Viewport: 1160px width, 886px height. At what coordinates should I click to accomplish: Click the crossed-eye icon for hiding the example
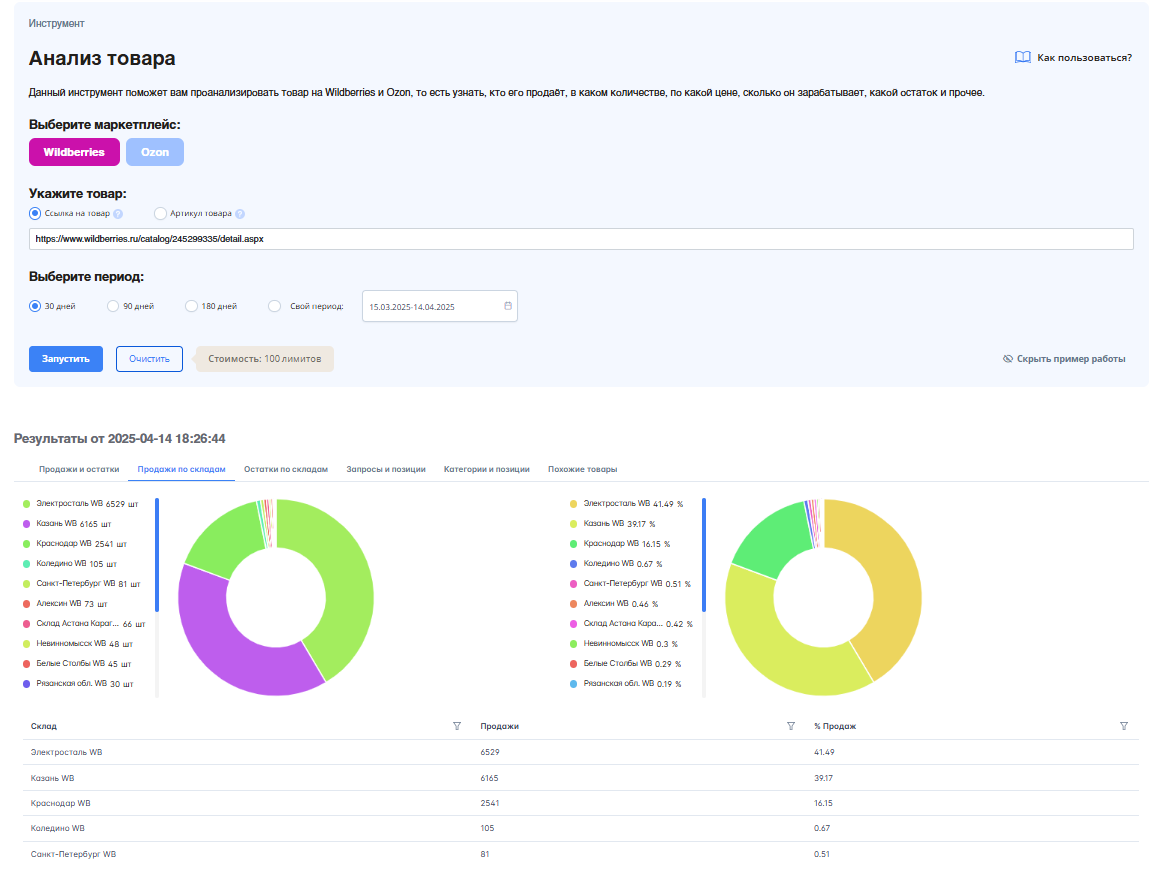(x=1007, y=359)
